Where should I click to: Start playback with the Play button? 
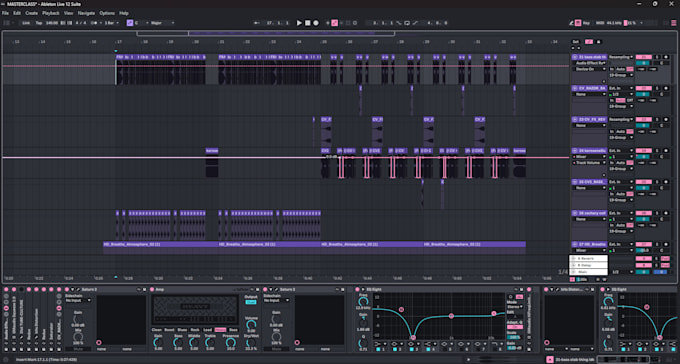click(x=299, y=23)
